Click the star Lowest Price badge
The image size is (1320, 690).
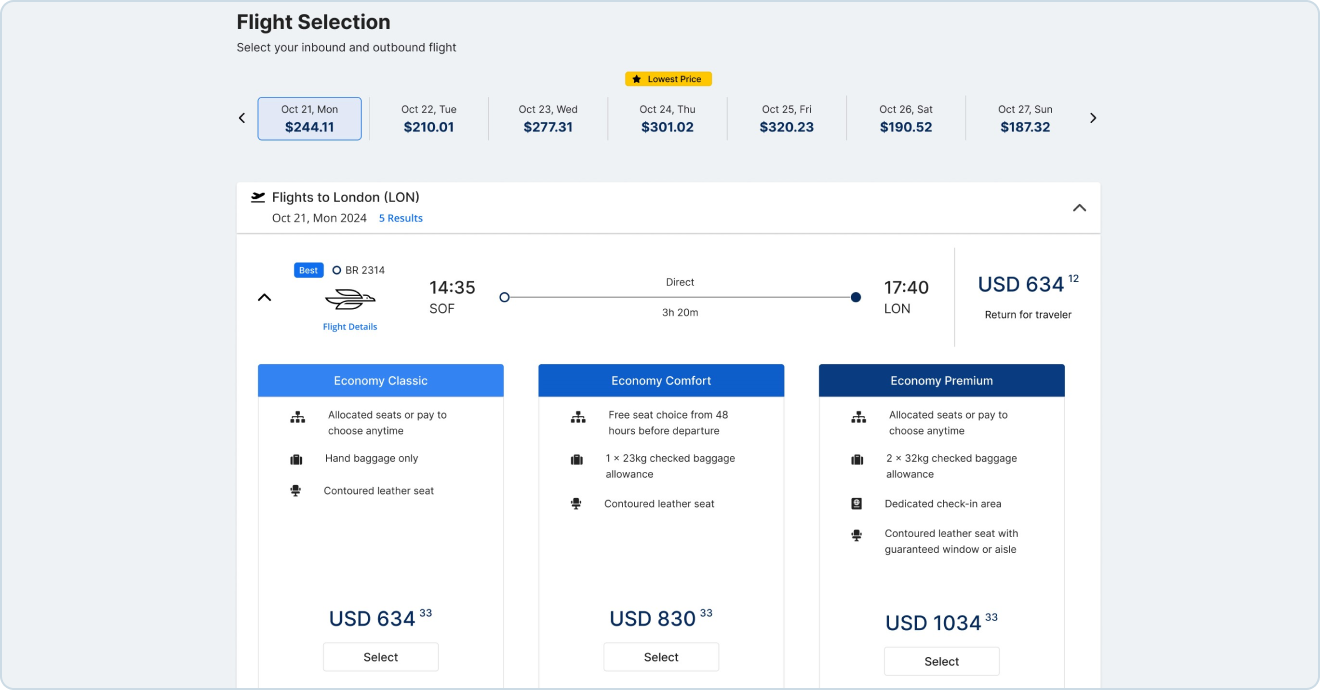click(668, 79)
